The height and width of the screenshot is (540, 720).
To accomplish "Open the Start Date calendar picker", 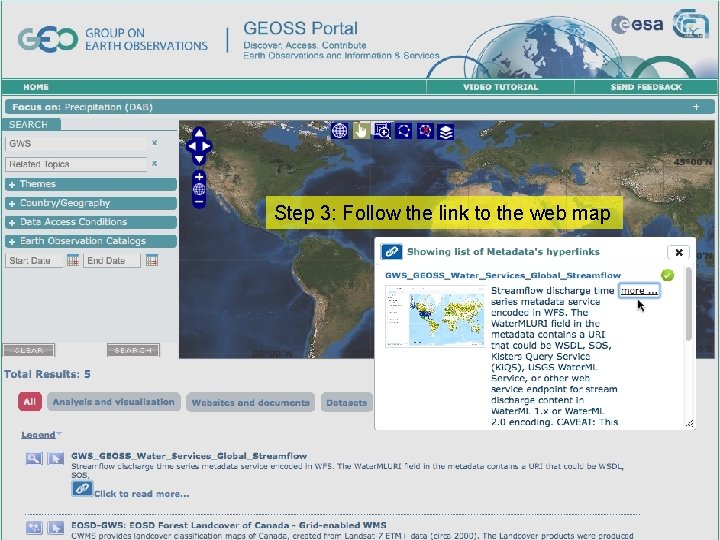I will click(x=73, y=260).
